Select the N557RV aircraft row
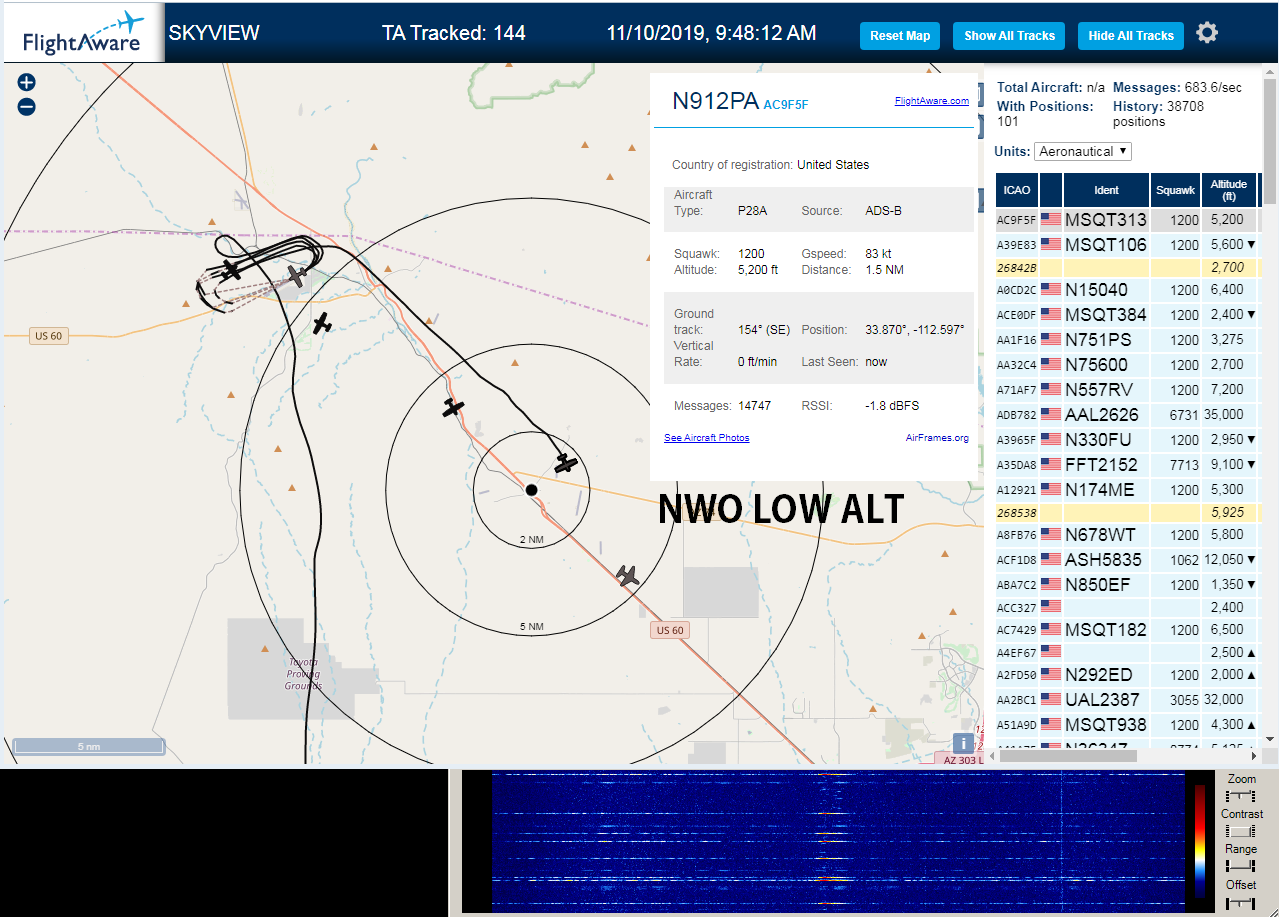 point(1128,389)
